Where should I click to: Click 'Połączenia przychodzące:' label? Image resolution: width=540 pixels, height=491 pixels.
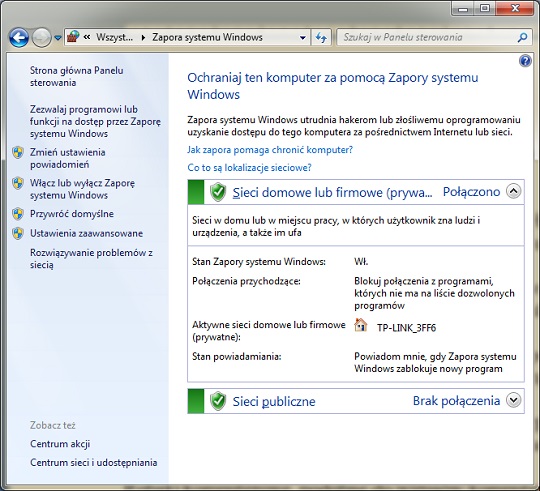[246, 282]
